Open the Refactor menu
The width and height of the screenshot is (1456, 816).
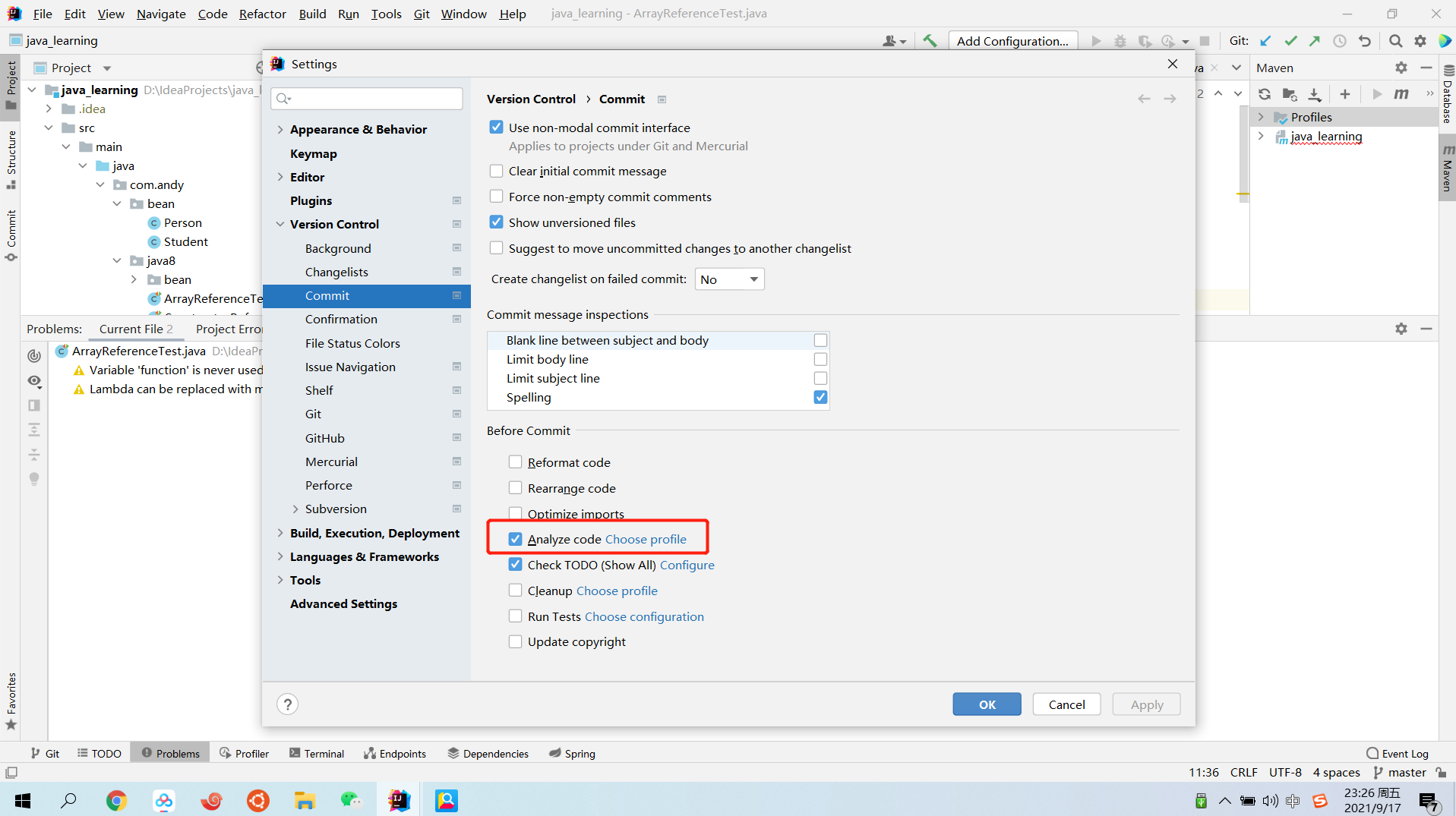[262, 14]
